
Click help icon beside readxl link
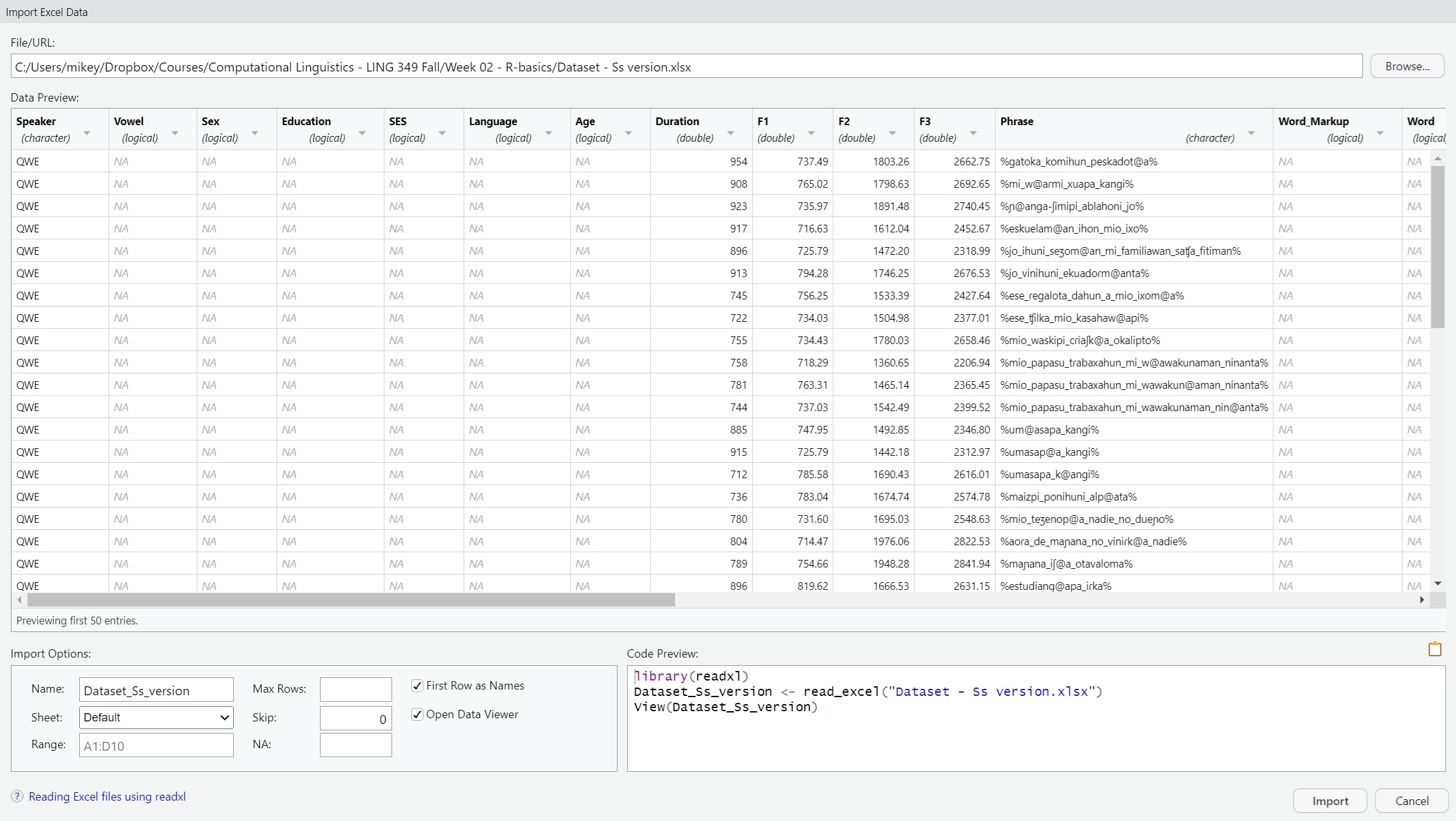(17, 796)
